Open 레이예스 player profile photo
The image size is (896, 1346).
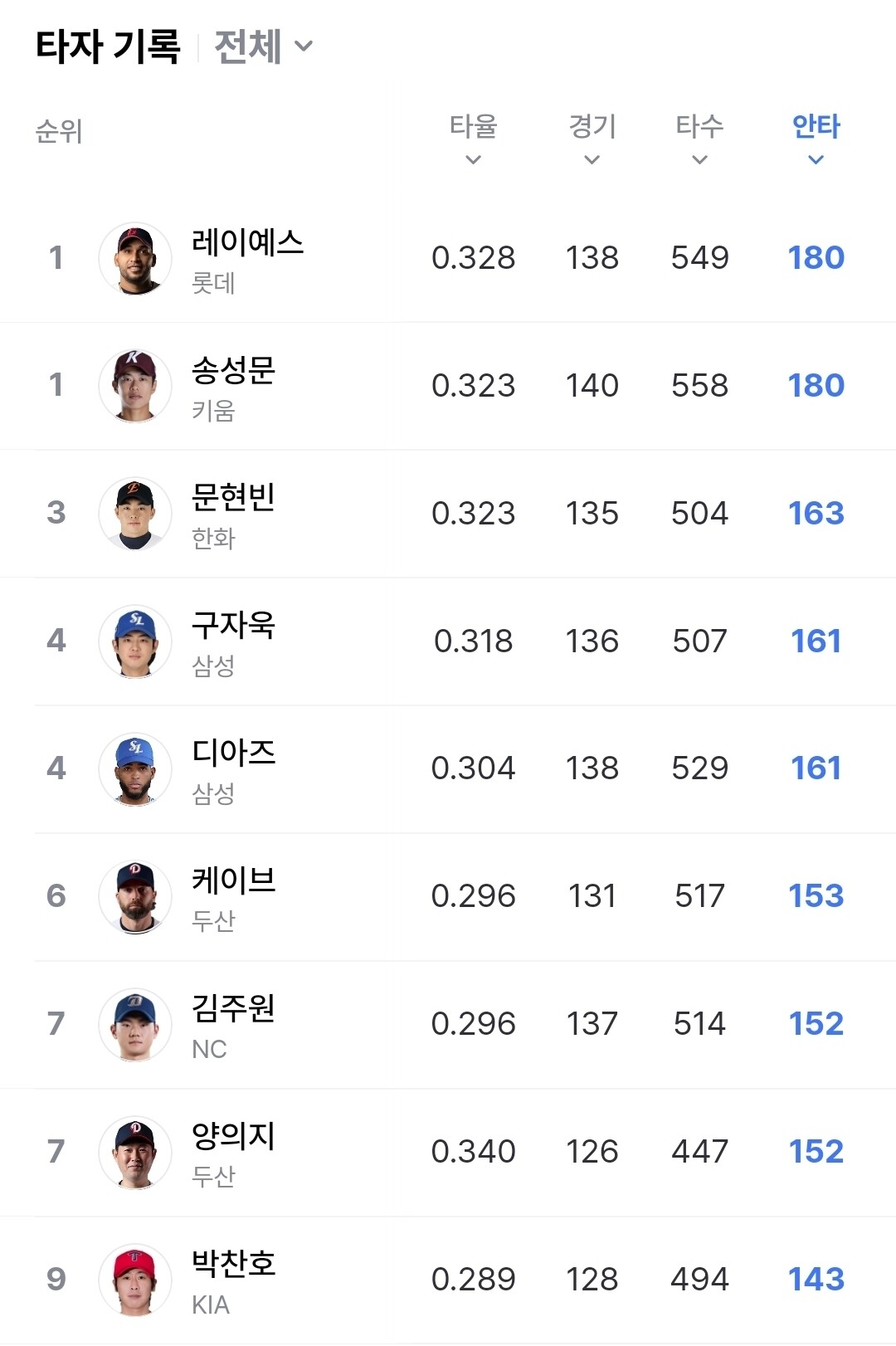[135, 259]
